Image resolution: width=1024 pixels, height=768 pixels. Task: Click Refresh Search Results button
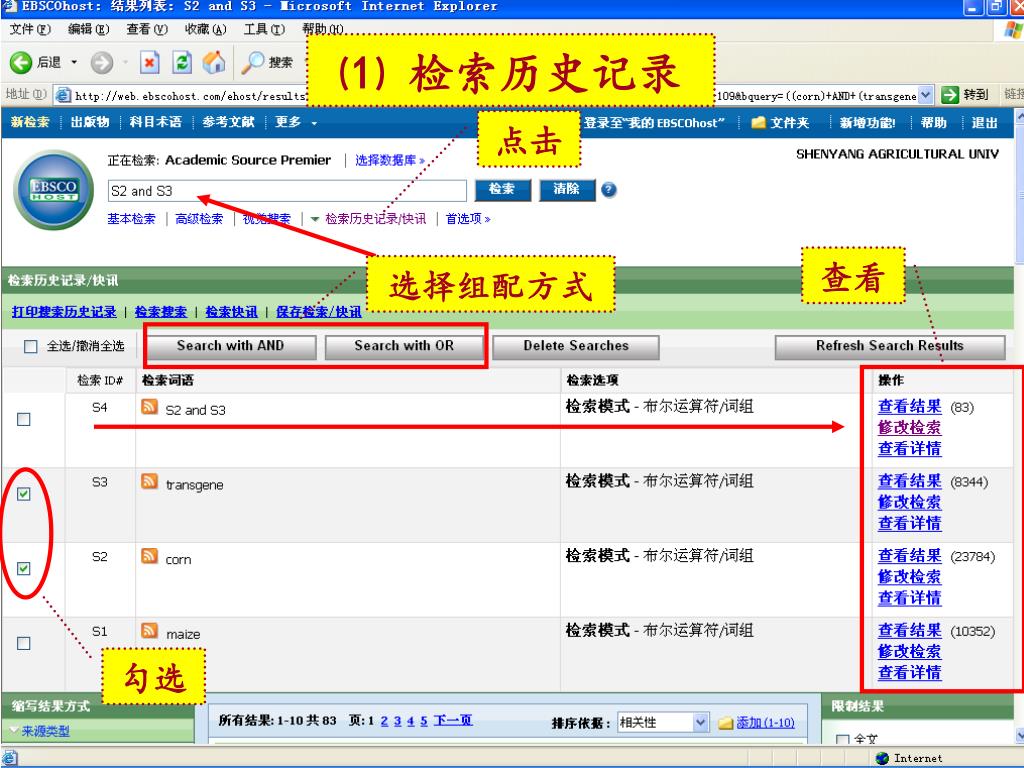[889, 346]
